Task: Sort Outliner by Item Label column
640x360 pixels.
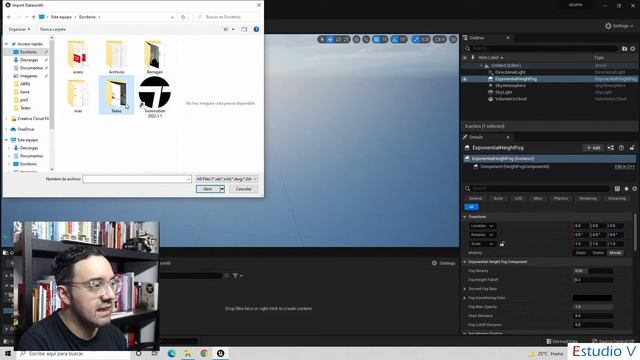Action: (491, 58)
